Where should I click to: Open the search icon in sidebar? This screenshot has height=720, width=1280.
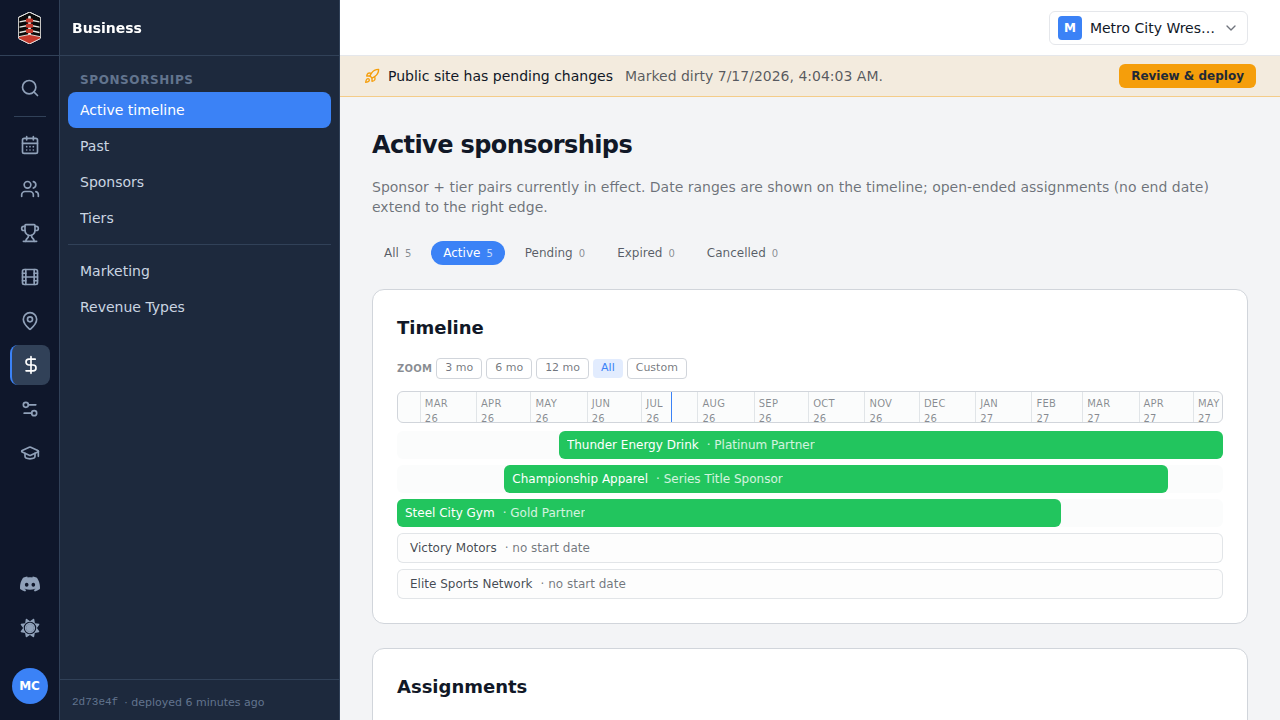[x=30, y=88]
